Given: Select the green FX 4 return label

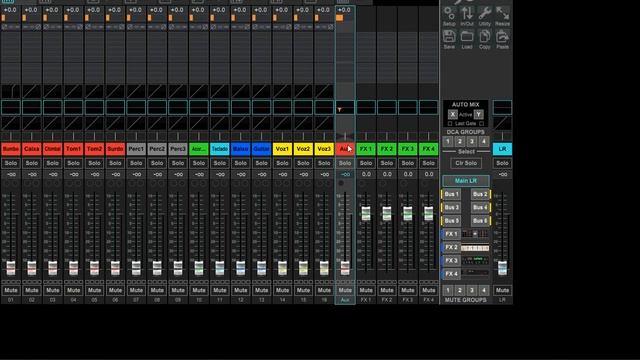Looking at the screenshot, I should [429, 149].
